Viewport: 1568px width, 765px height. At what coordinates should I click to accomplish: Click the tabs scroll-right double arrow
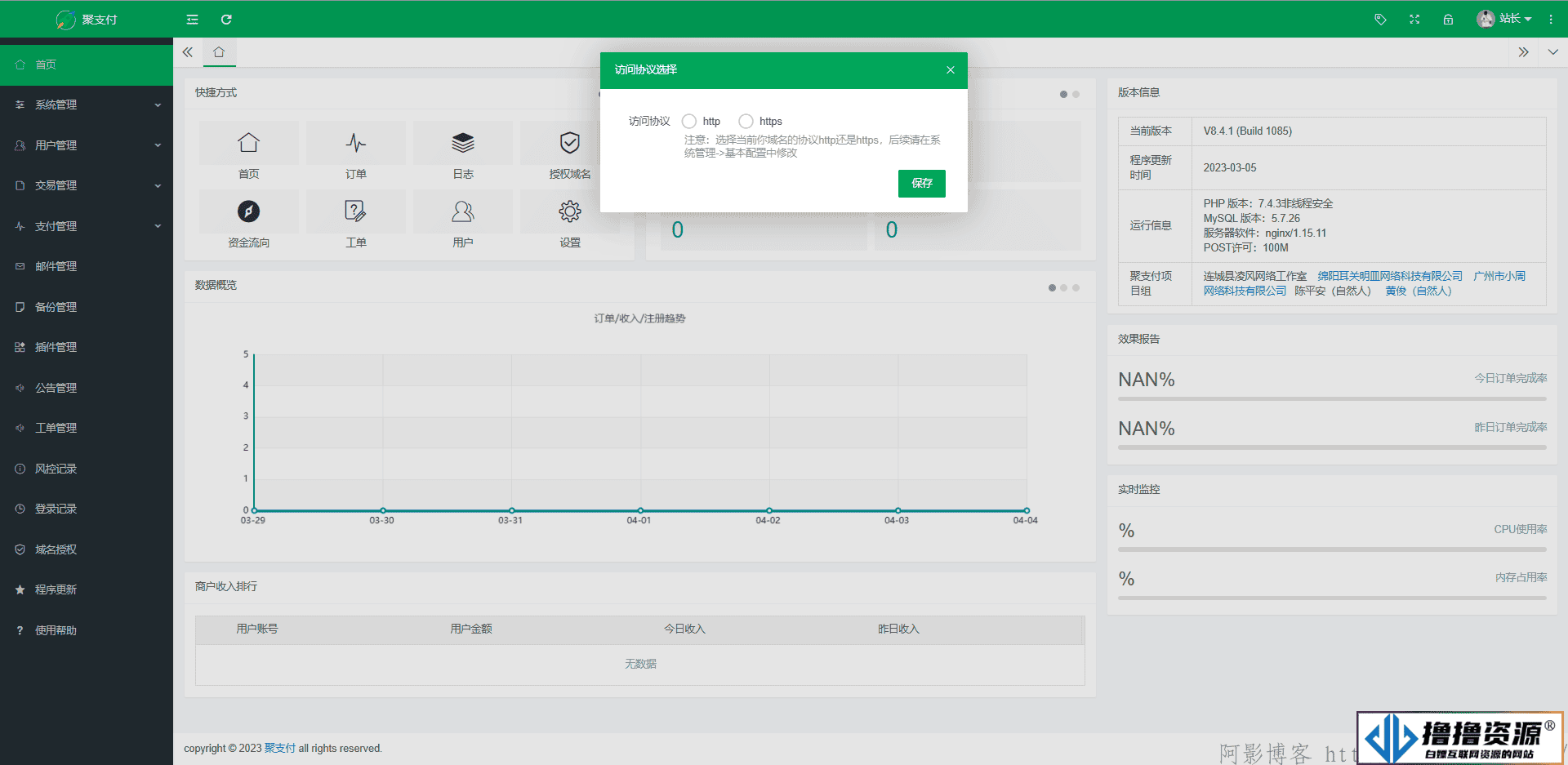(1523, 52)
